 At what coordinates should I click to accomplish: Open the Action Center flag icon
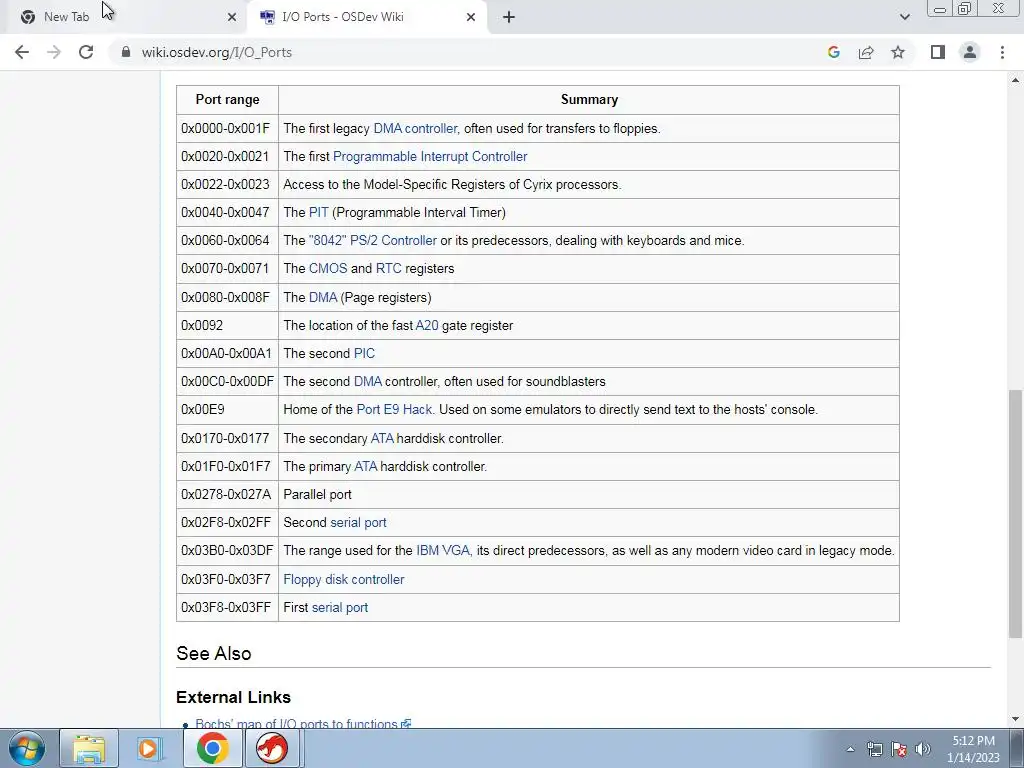899,749
